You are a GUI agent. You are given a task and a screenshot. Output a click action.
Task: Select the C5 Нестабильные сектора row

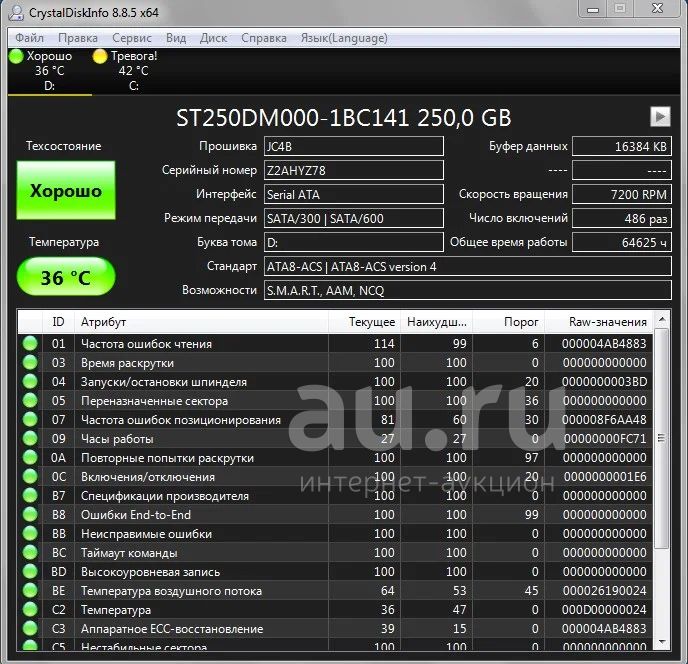point(335,645)
